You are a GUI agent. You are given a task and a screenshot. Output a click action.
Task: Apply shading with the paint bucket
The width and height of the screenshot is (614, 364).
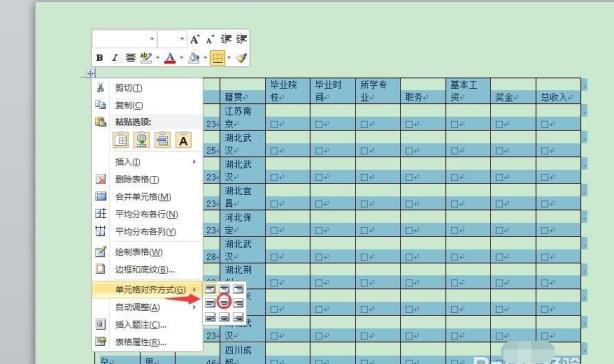click(x=194, y=58)
